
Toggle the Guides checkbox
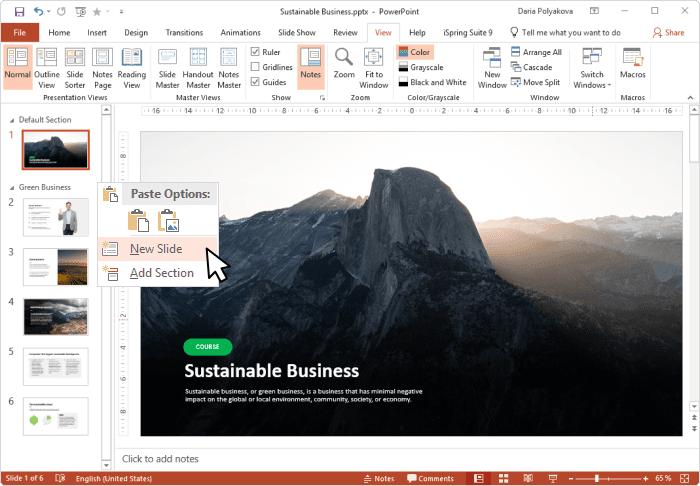256,82
